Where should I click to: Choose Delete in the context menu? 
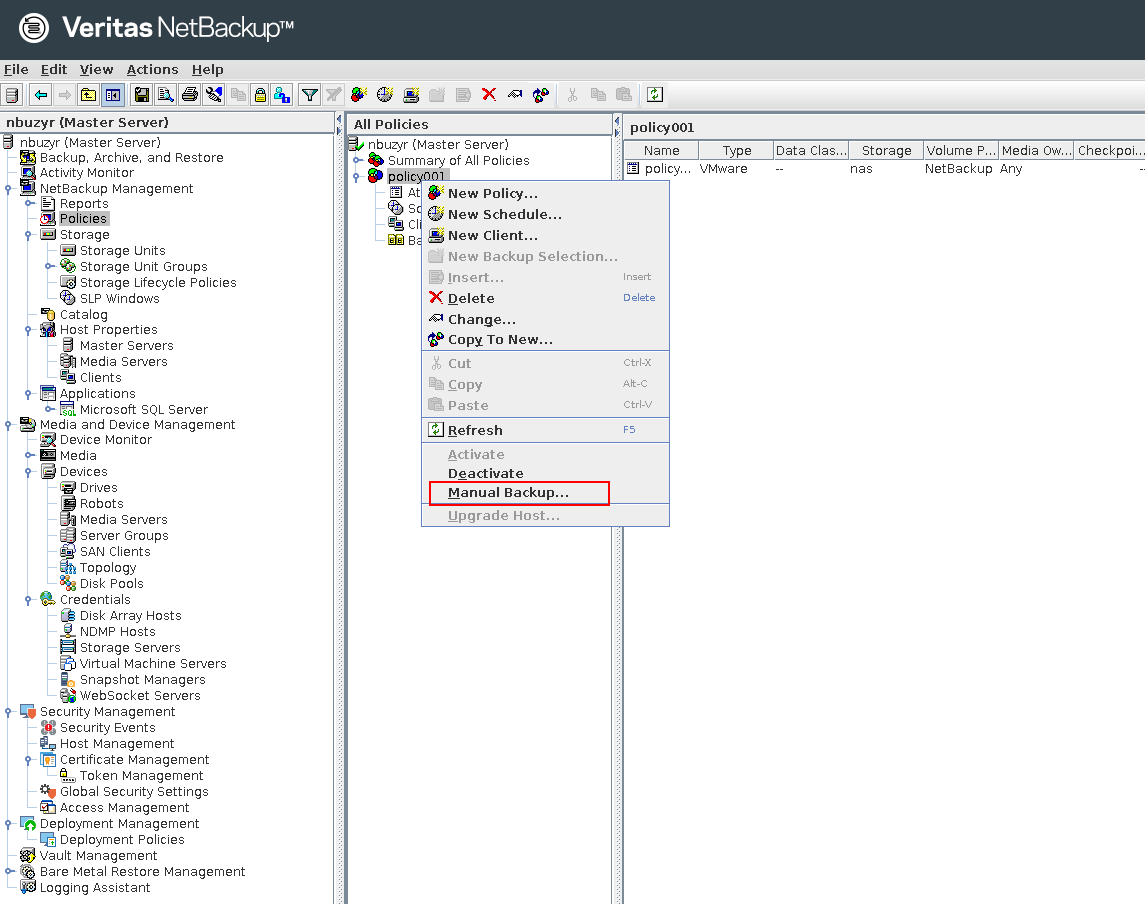click(545, 299)
